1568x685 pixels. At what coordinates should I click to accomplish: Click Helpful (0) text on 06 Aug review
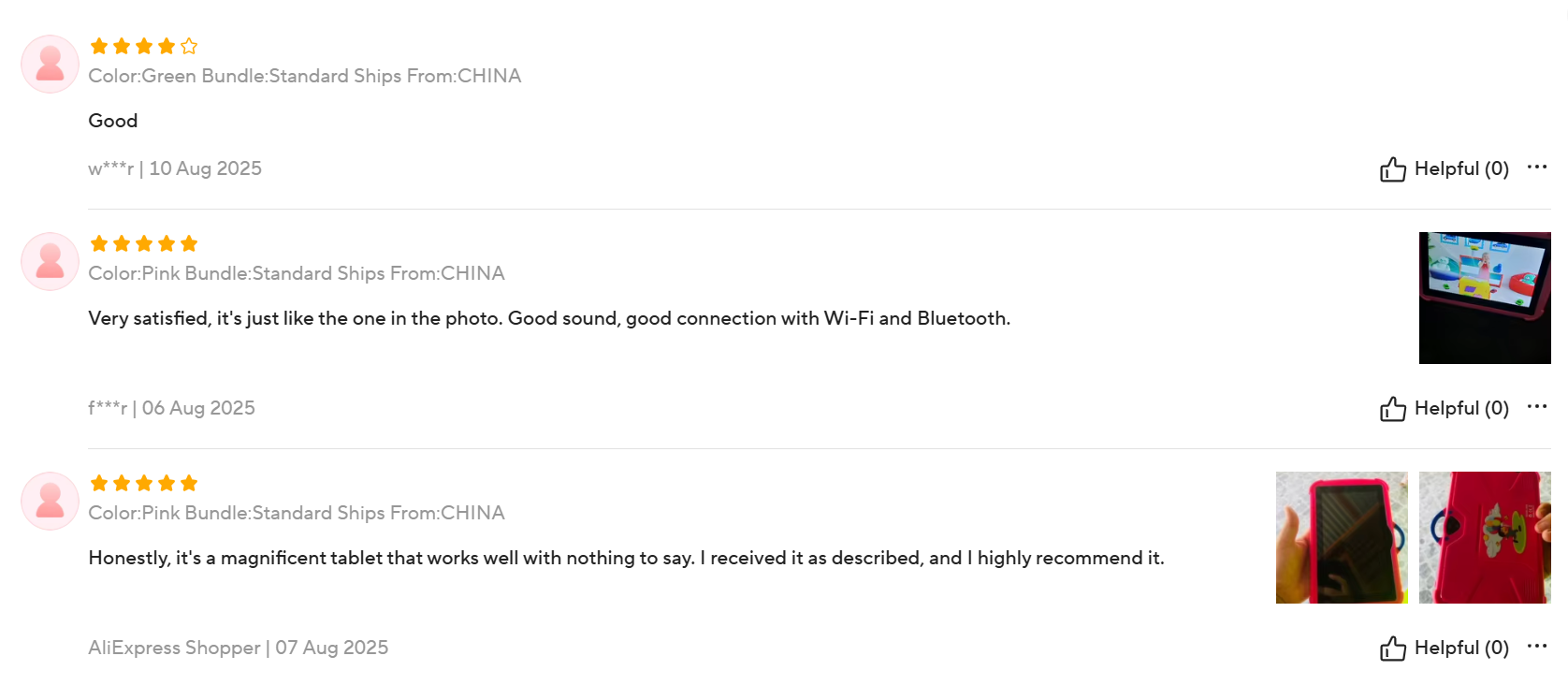pos(1461,409)
